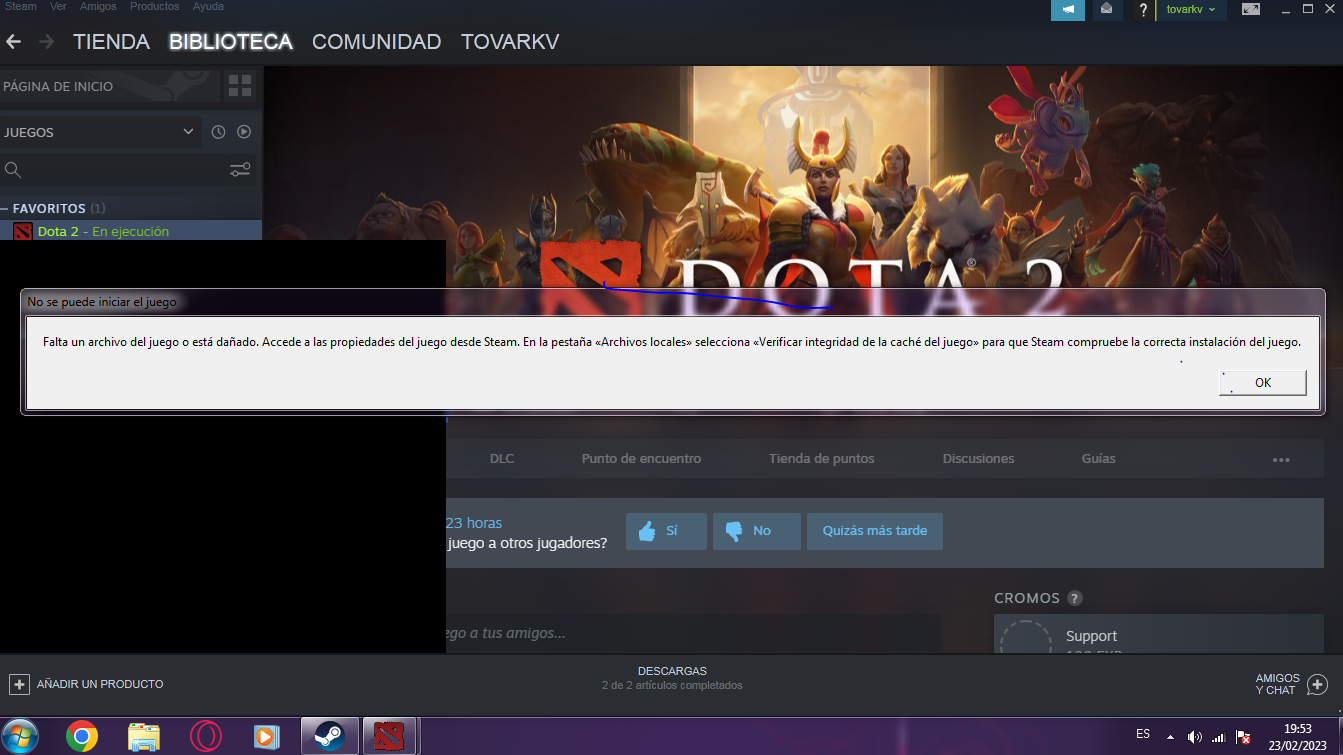
Task: Go back with the left arrow
Action: 14,42
